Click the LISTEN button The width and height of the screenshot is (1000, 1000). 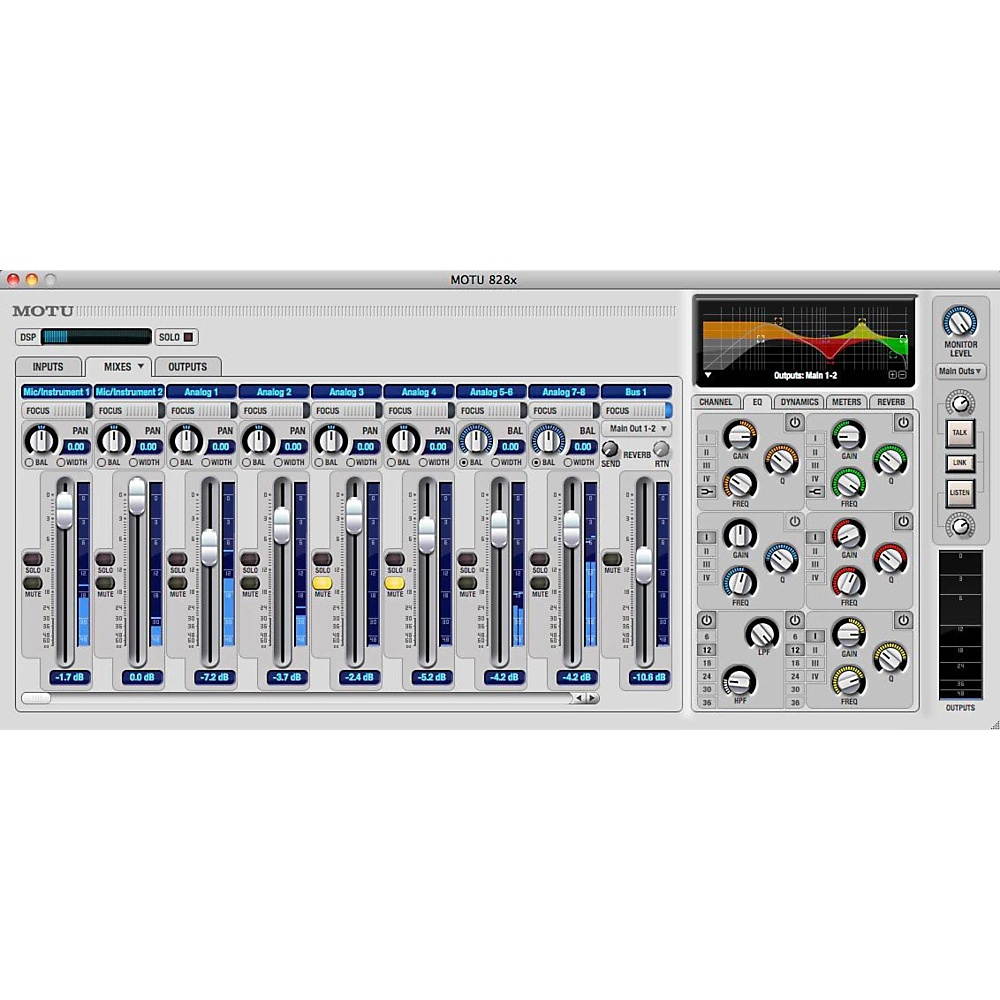959,492
